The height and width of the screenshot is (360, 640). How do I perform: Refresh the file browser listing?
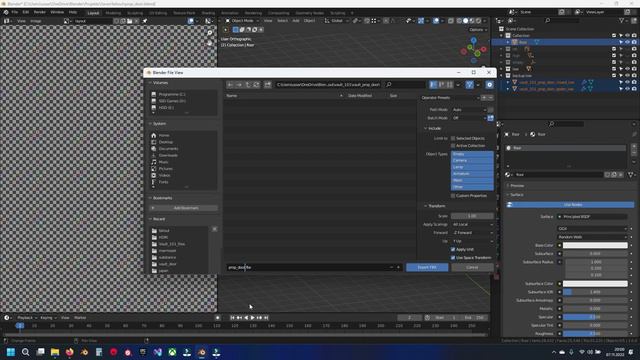pyautogui.click(x=256, y=84)
